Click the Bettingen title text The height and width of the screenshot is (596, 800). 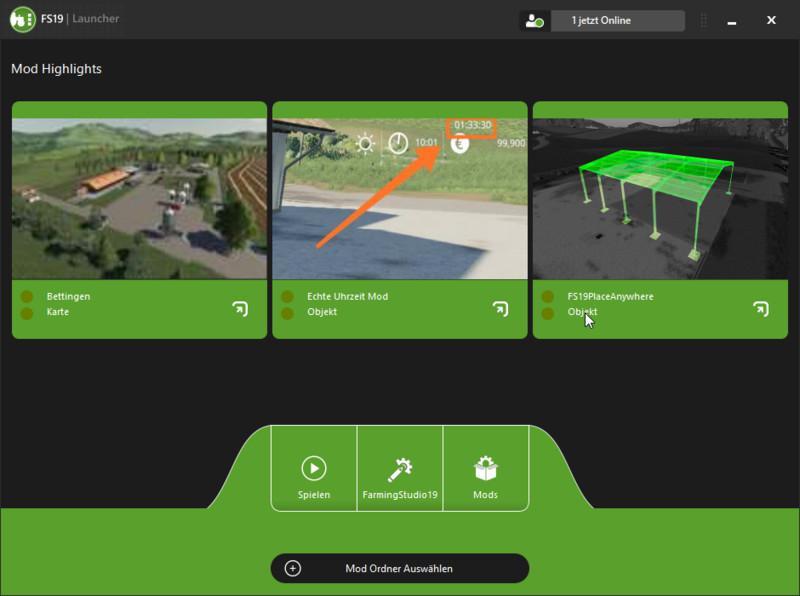click(68, 297)
